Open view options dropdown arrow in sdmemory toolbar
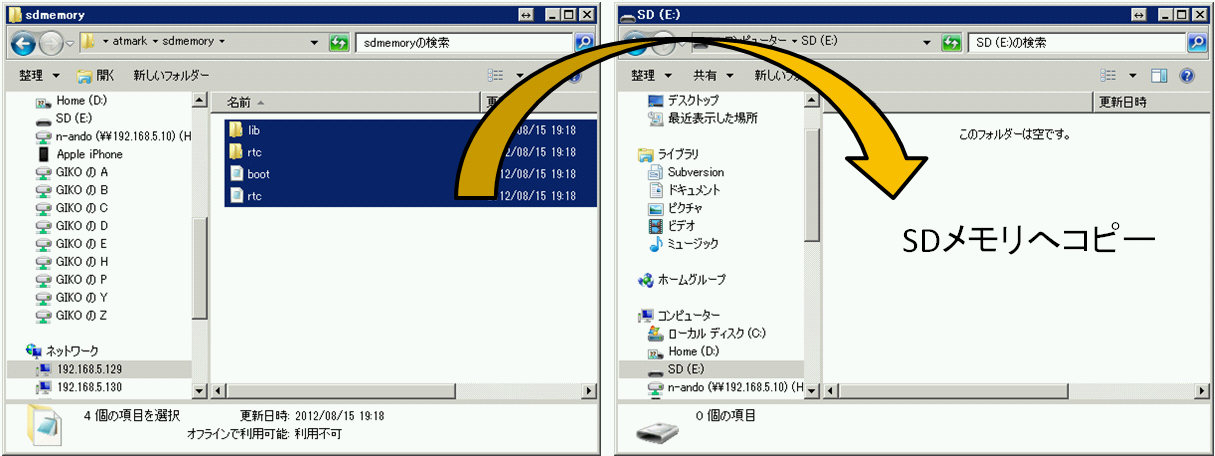 (x=520, y=76)
